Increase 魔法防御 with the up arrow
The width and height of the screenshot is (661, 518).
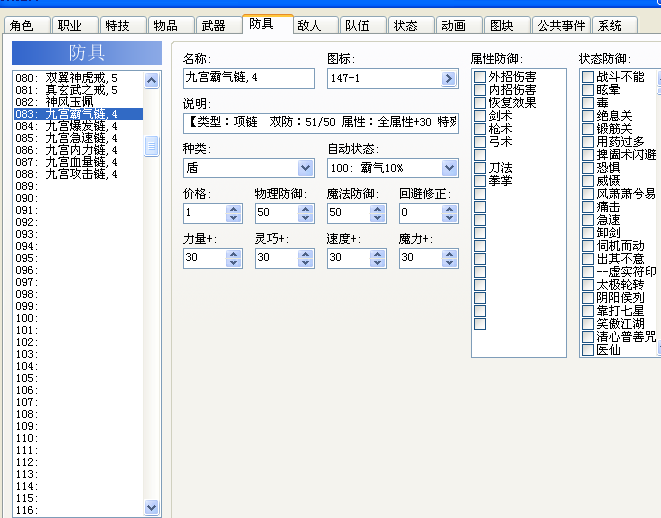pos(378,209)
